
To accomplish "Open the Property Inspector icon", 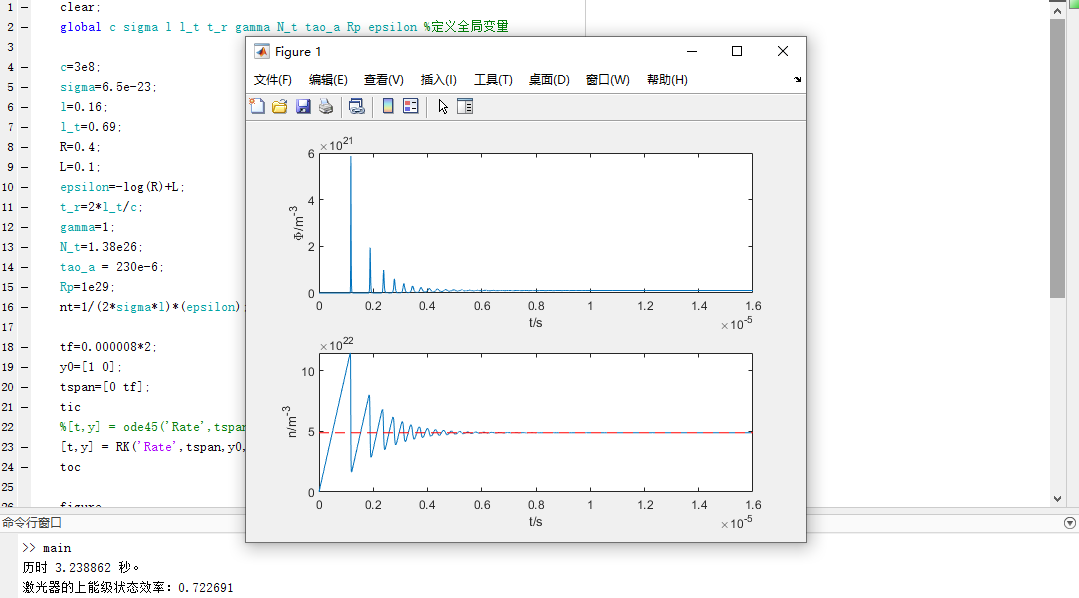I will (x=465, y=106).
